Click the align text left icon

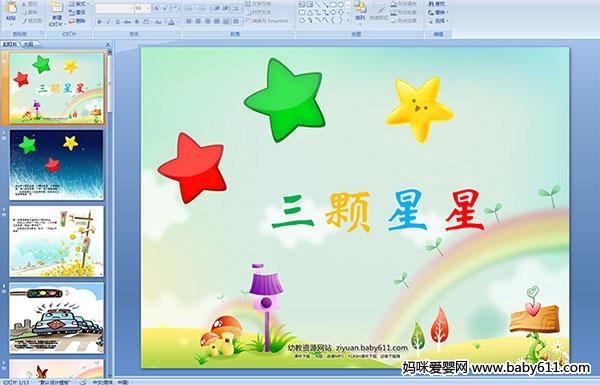189,21
